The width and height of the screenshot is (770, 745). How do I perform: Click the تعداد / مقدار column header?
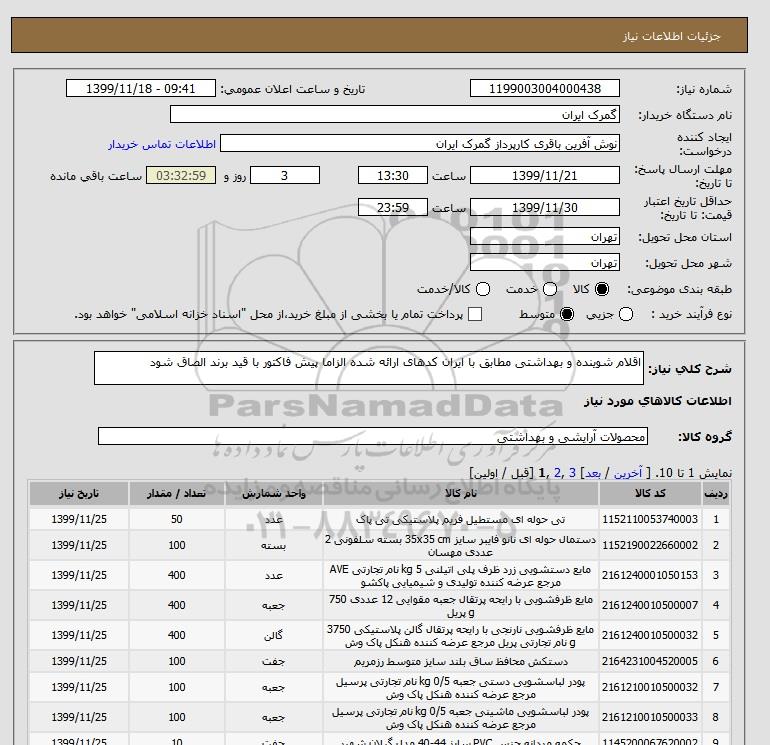[176, 494]
